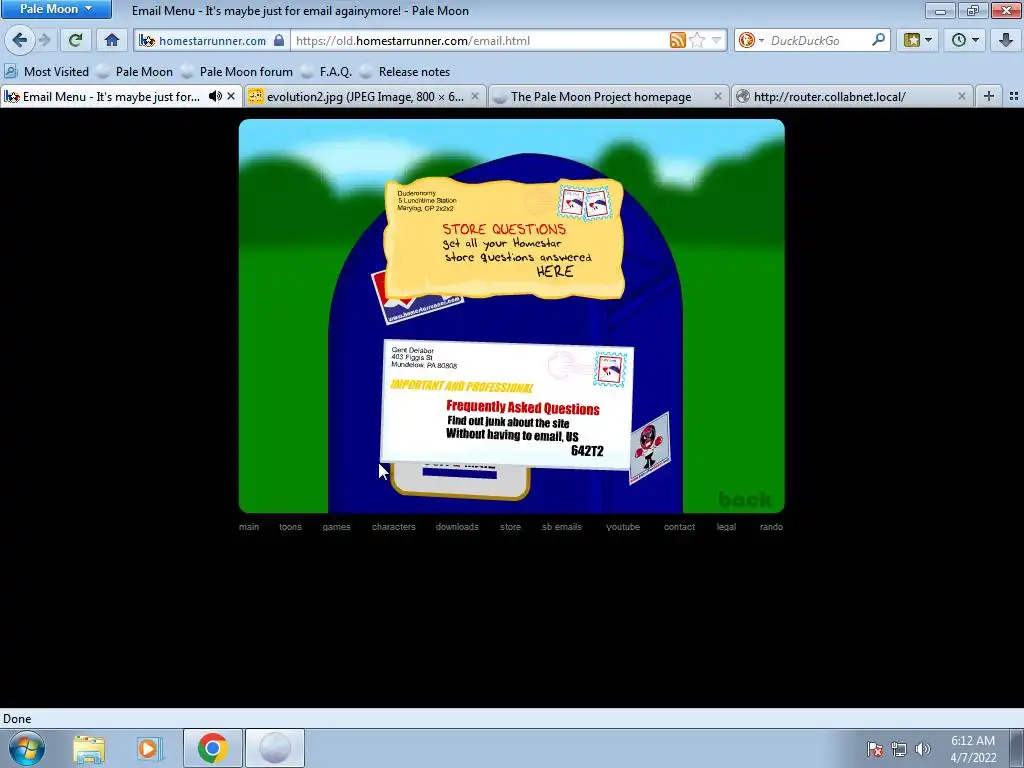Open the system volume tray icon
This screenshot has width=1024, height=768.
[922, 749]
